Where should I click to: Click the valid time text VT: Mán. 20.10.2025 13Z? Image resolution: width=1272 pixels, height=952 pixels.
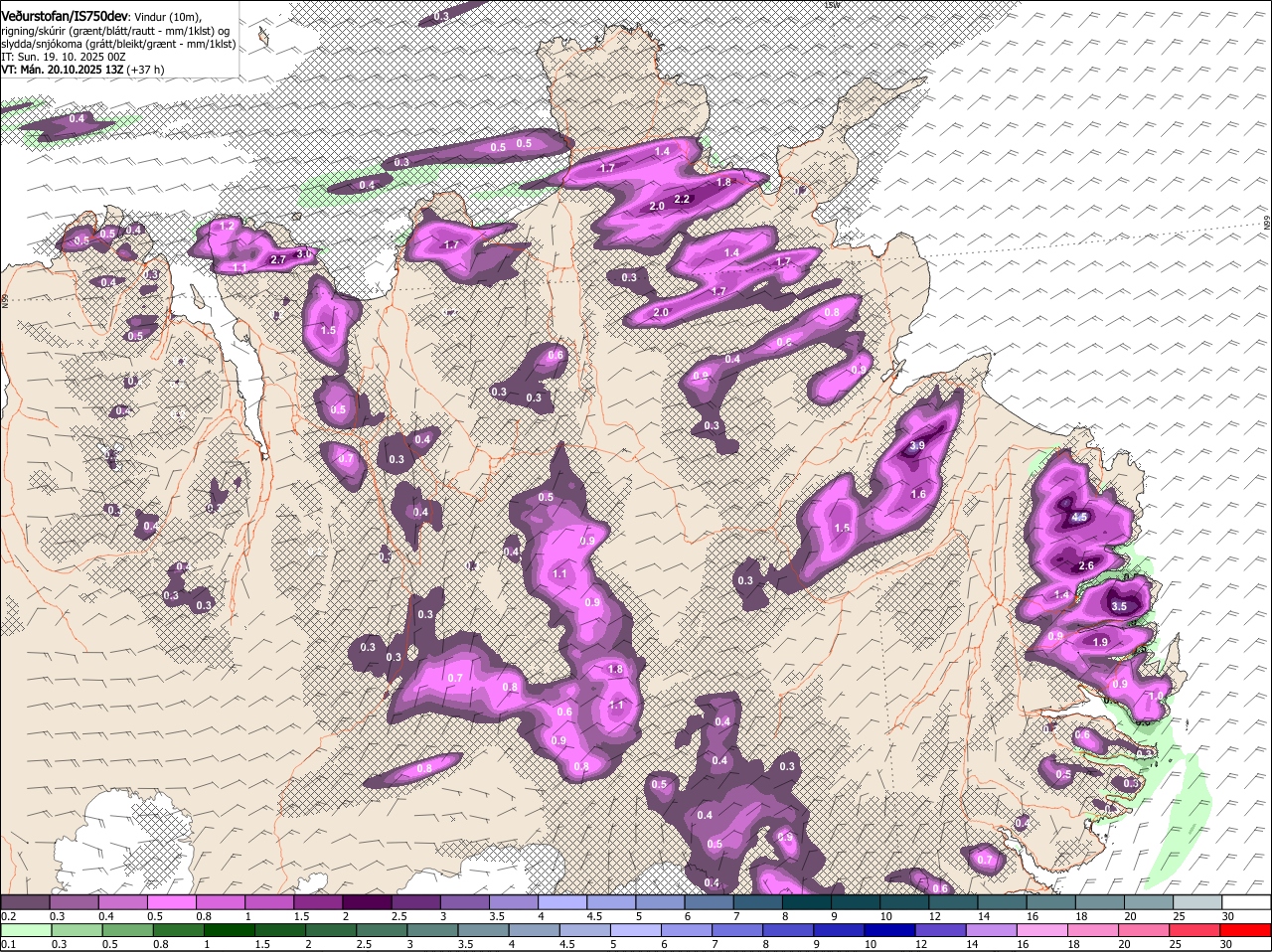click(62, 70)
